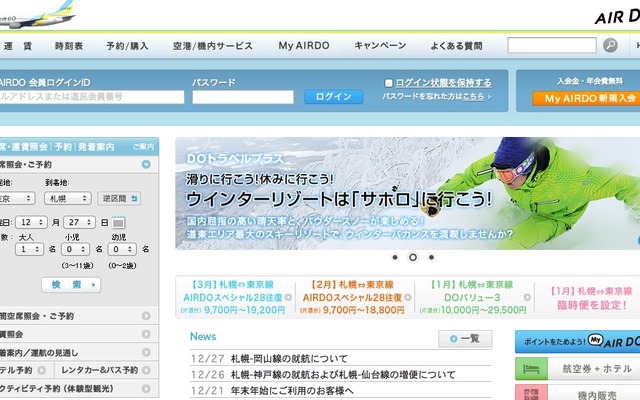Open the よくある質問 menu
The image size is (640, 400).
point(456,46)
